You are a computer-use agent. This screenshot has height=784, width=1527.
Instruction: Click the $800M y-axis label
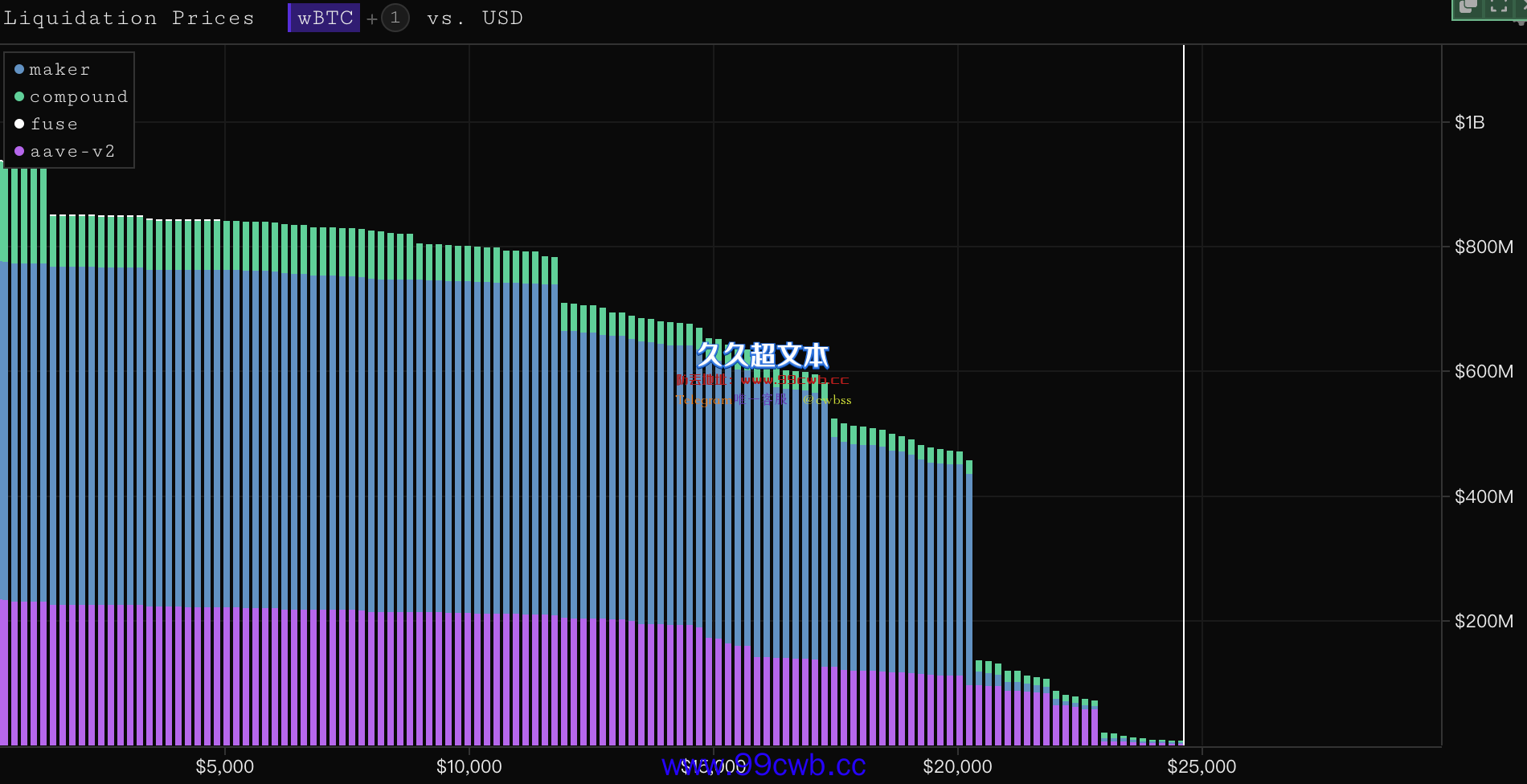click(1484, 247)
